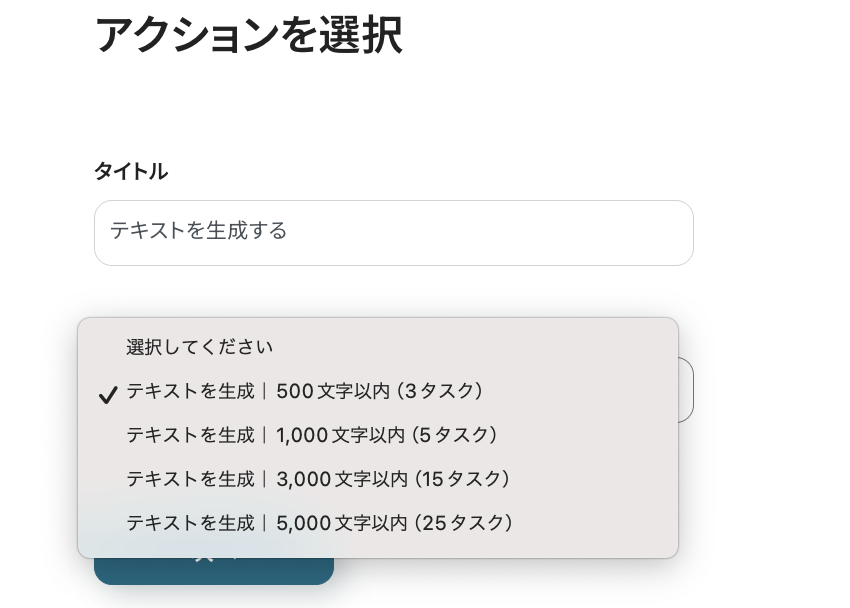
Task: Click into the タイトル text input
Action: [393, 232]
